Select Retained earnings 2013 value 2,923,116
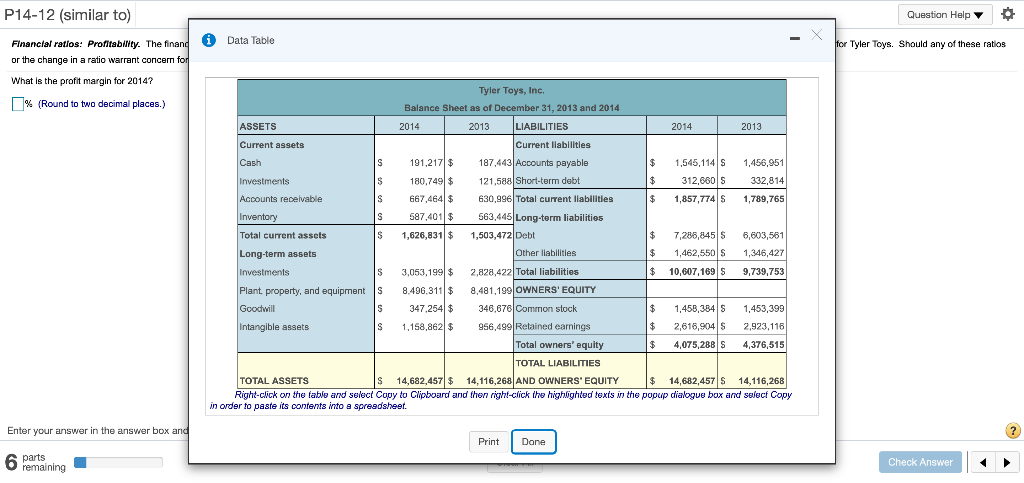The width and height of the screenshot is (1024, 483). [x=764, y=326]
